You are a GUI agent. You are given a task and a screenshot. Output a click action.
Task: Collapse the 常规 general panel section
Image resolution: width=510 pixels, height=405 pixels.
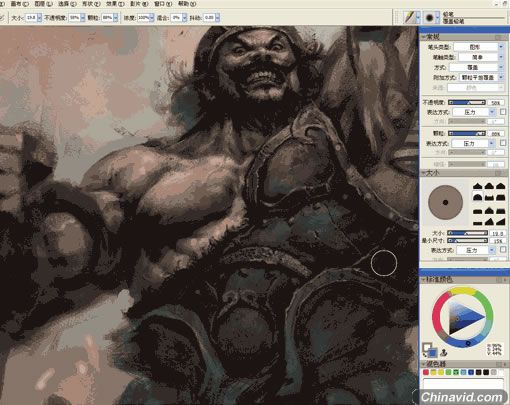(x=424, y=37)
